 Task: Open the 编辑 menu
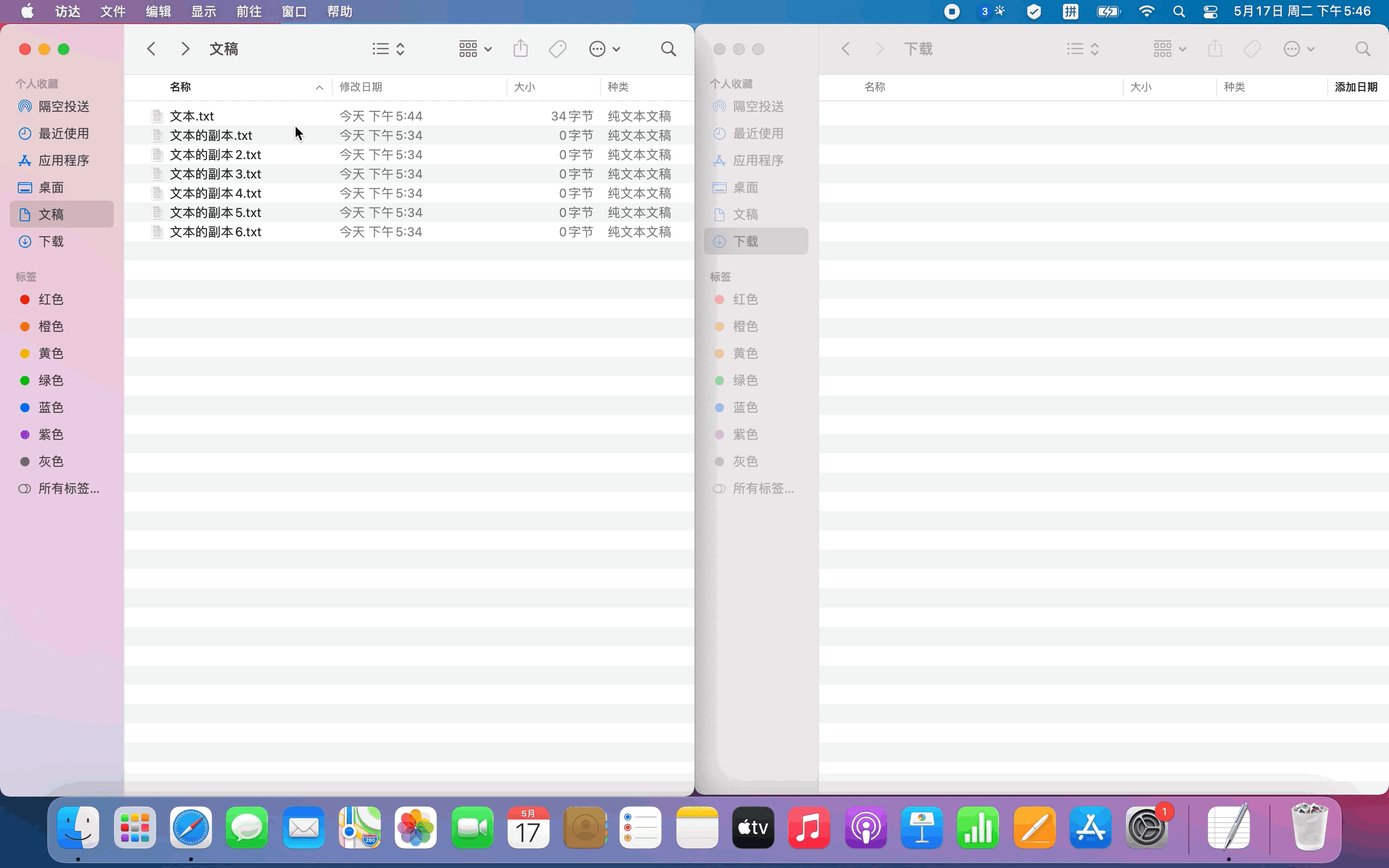pyautogui.click(x=158, y=12)
